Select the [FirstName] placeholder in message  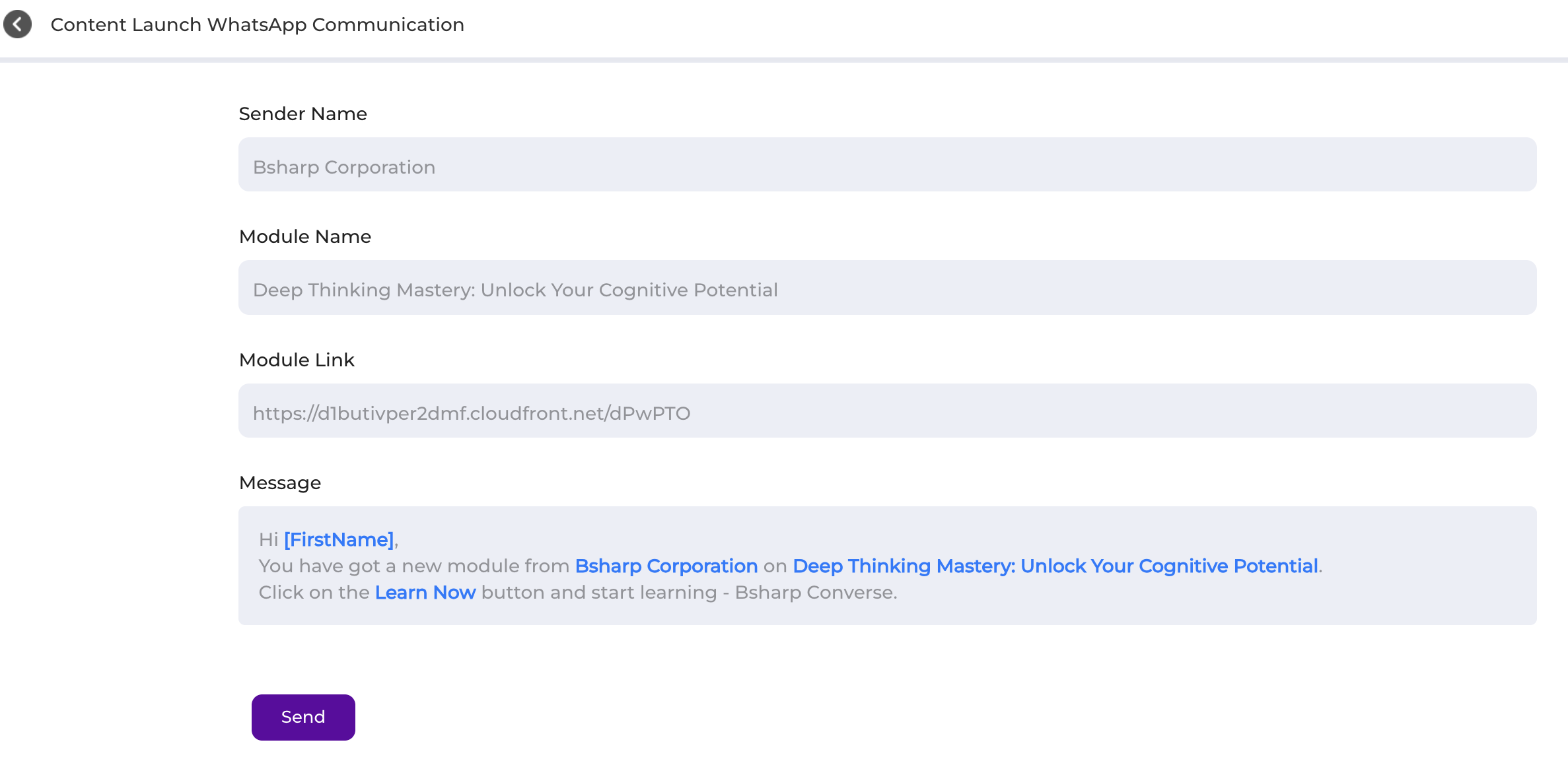339,540
